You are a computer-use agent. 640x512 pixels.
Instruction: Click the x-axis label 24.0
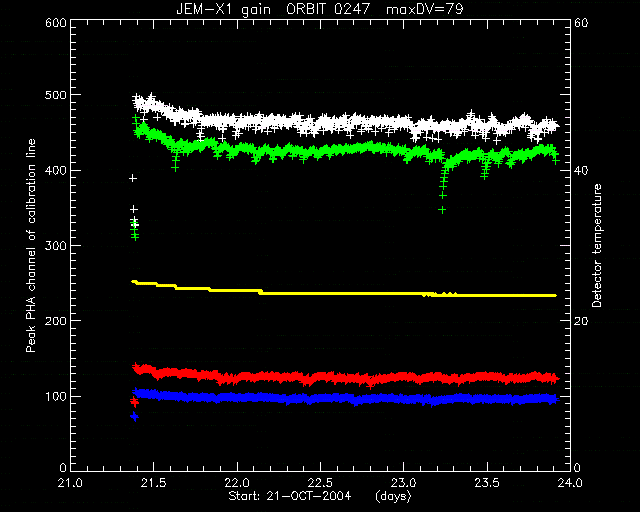click(570, 483)
